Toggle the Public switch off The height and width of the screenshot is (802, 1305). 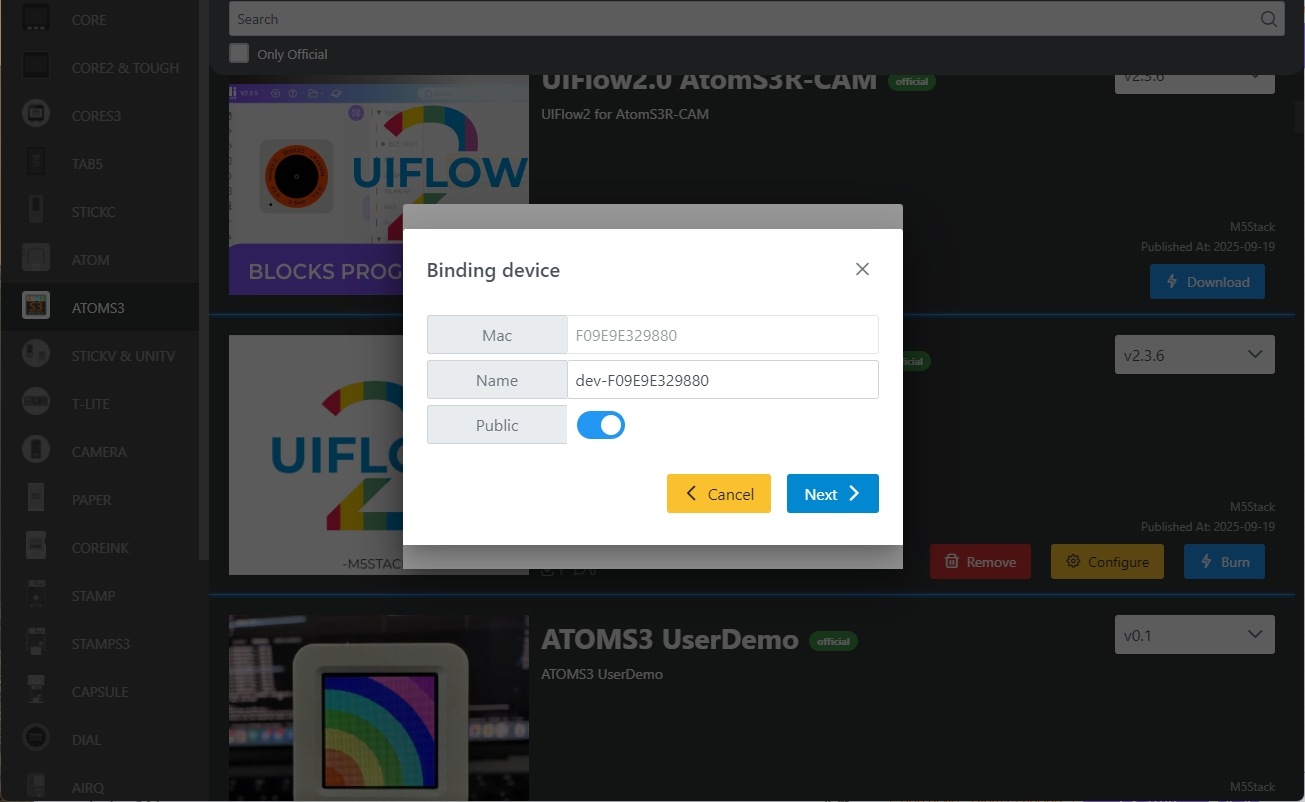pyautogui.click(x=601, y=425)
